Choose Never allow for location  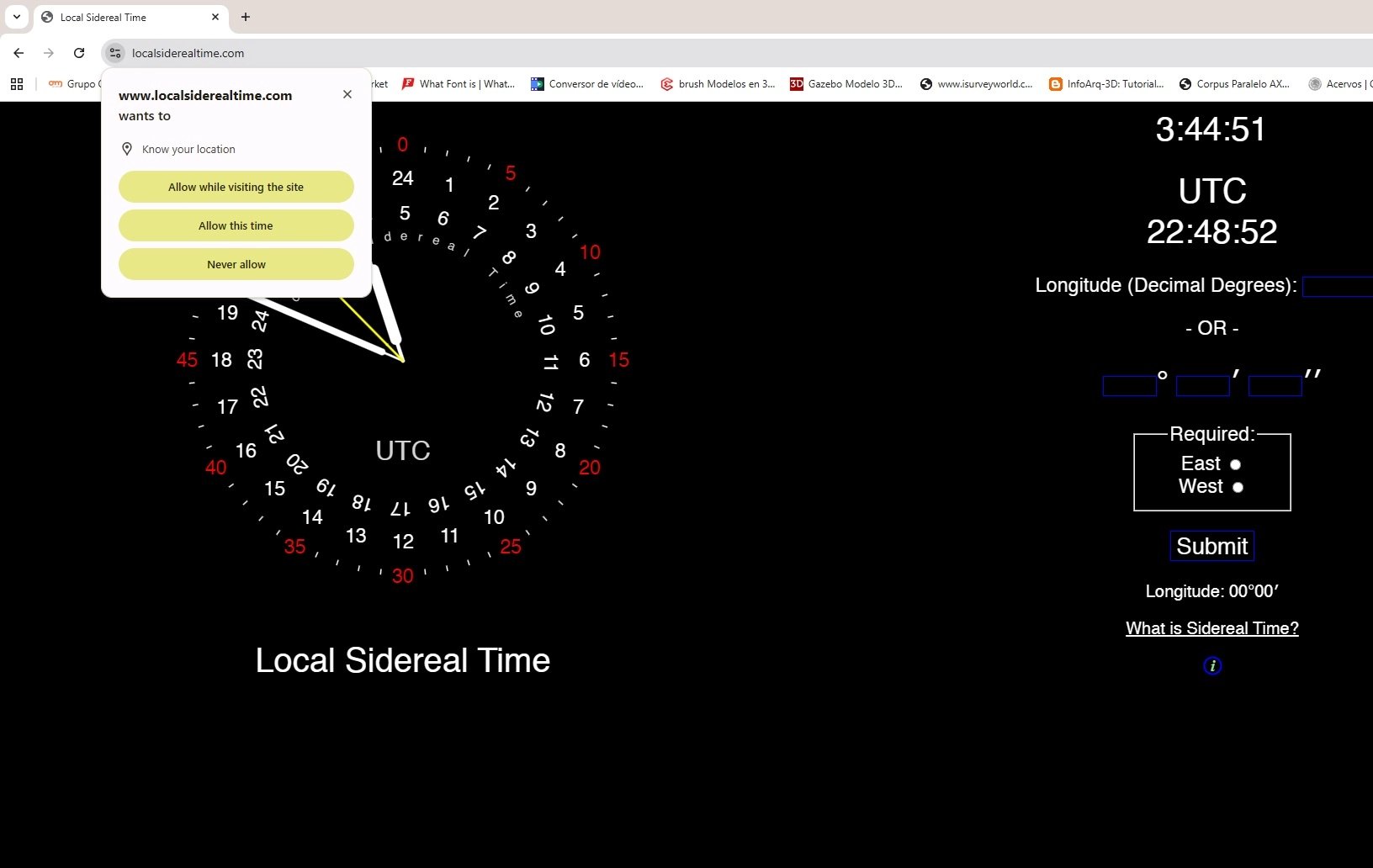pos(236,264)
